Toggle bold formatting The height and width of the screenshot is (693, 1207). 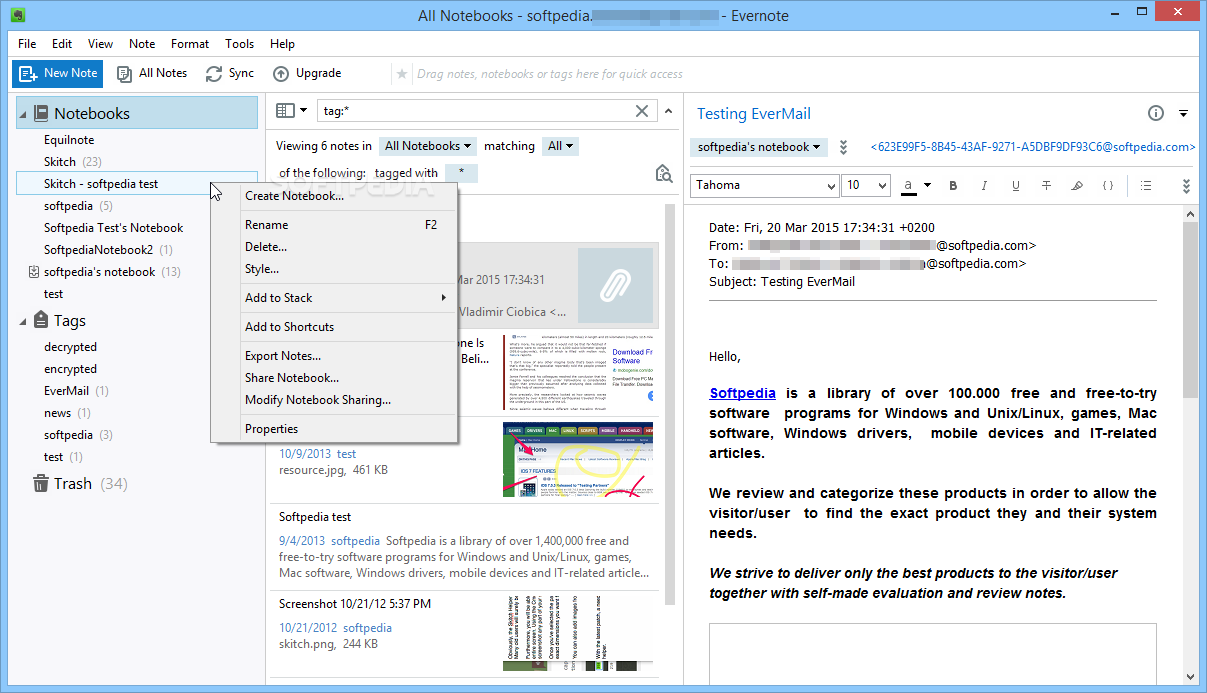[x=953, y=186]
